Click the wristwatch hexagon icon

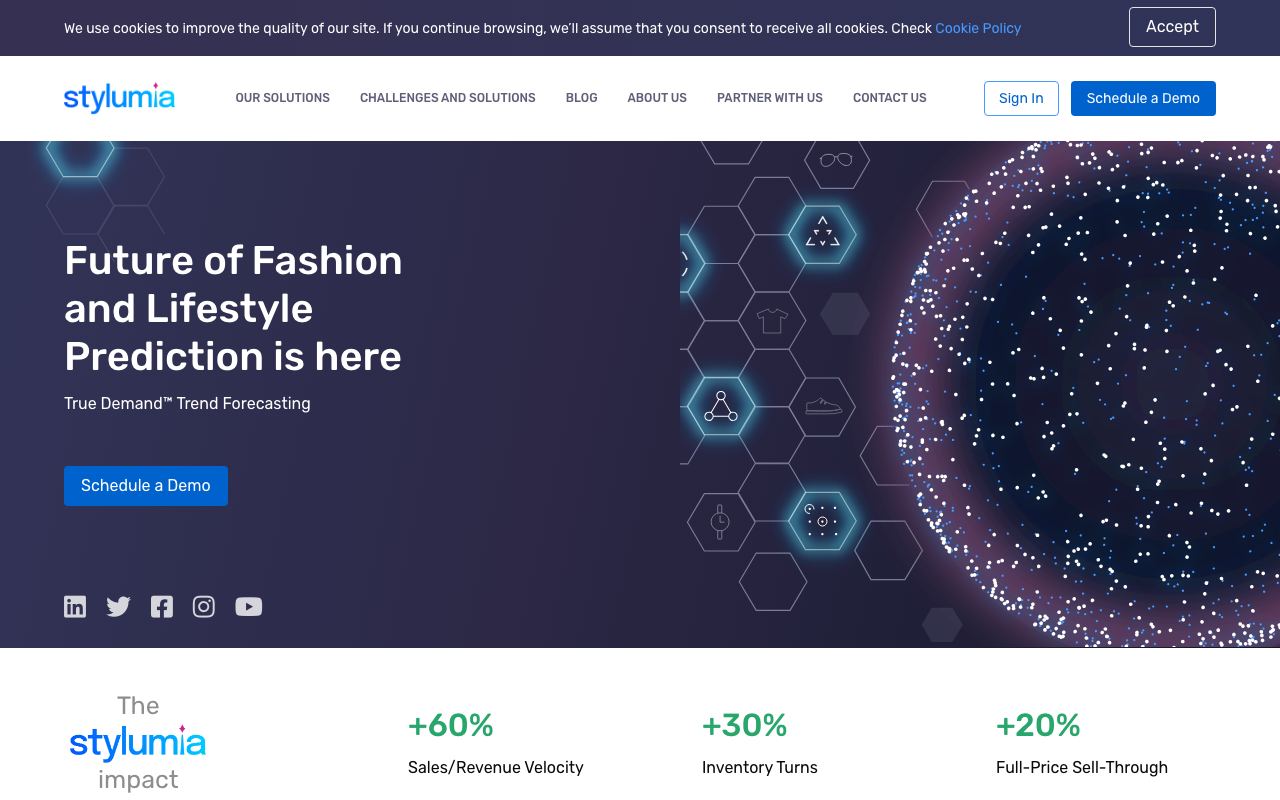coord(720,522)
